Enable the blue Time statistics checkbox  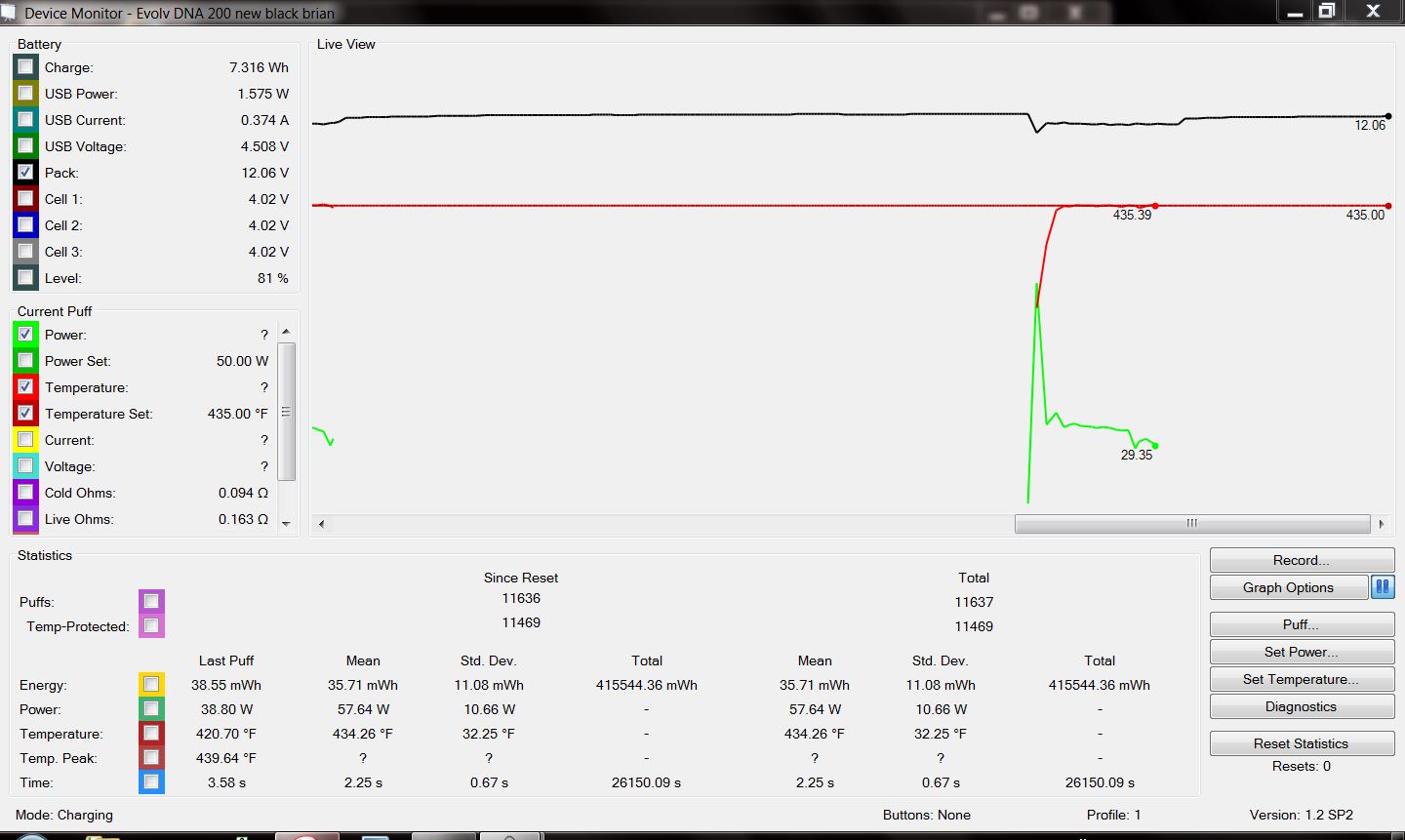click(151, 781)
